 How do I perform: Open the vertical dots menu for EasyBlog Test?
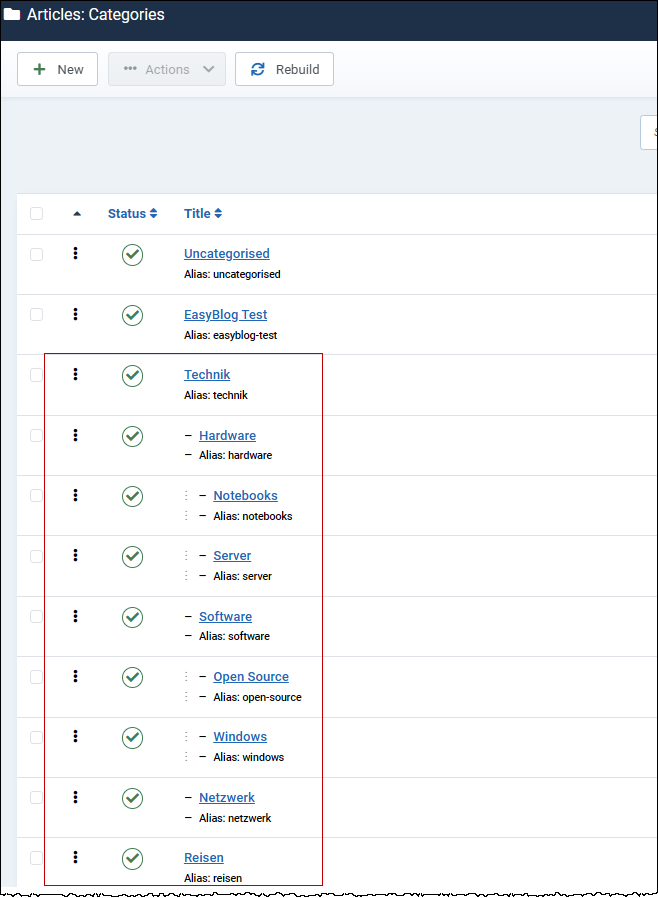[x=75, y=314]
